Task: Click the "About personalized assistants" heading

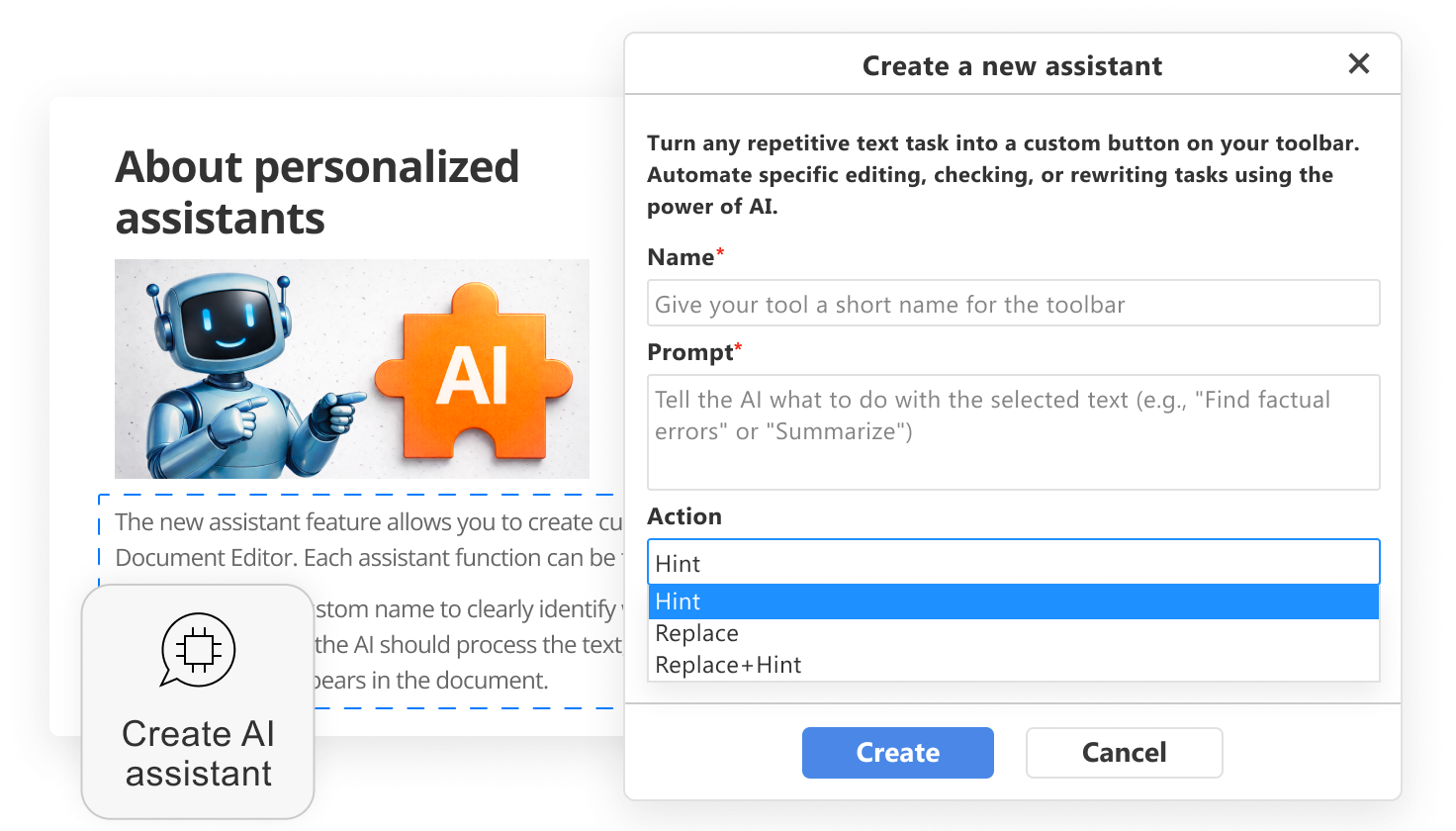Action: (x=317, y=193)
